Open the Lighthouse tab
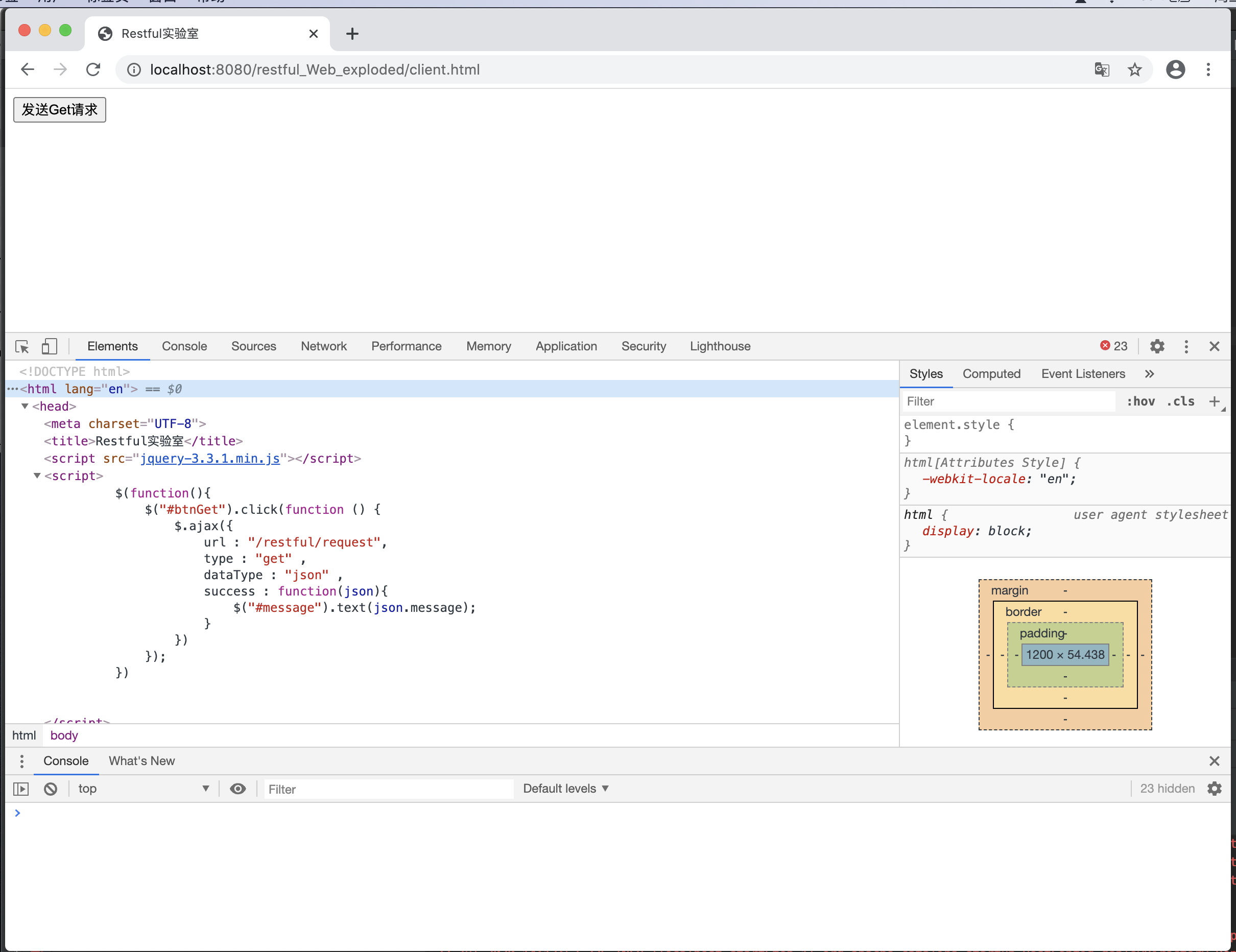 720,346
